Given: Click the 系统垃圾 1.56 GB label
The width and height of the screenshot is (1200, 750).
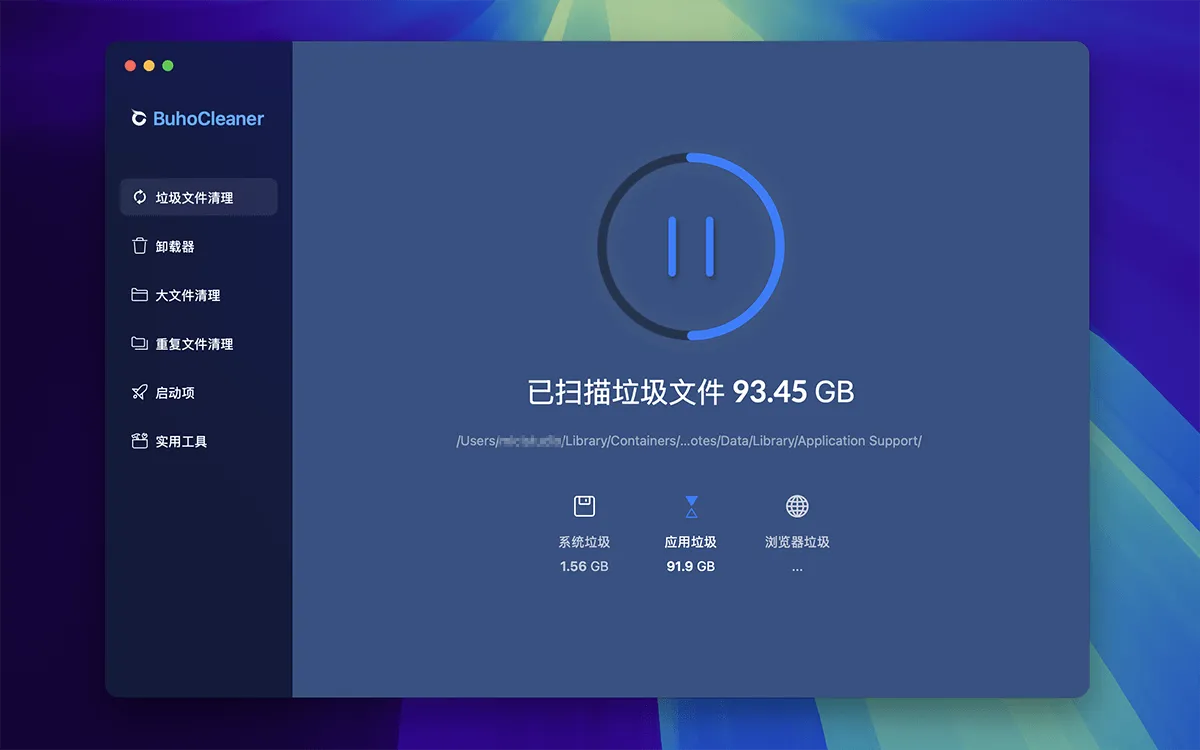Looking at the screenshot, I should (x=584, y=554).
